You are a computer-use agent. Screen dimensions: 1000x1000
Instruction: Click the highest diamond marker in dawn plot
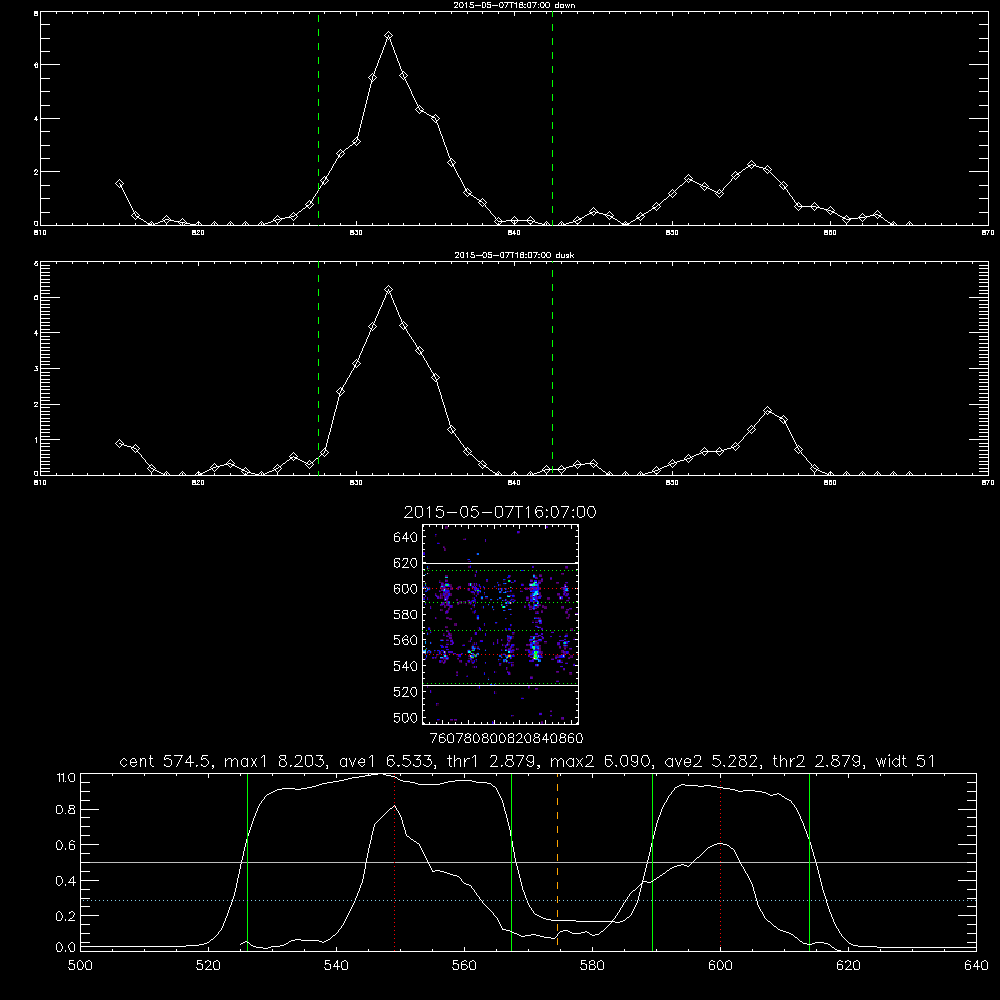388,36
